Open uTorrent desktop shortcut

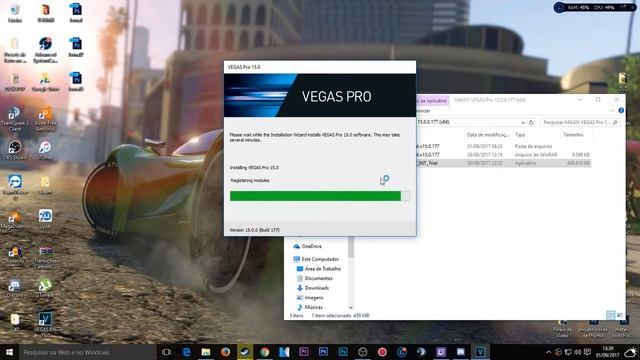click(x=45, y=288)
